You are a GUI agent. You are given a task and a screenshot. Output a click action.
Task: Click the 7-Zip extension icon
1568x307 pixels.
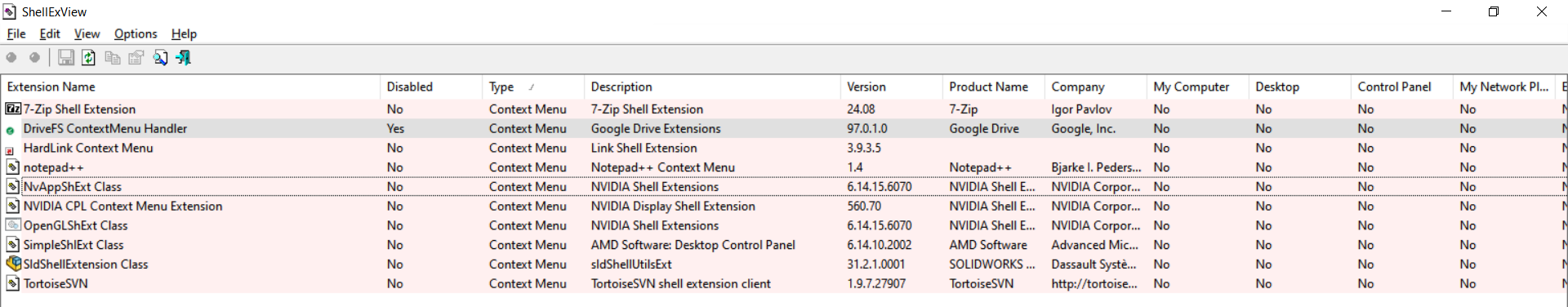point(13,109)
